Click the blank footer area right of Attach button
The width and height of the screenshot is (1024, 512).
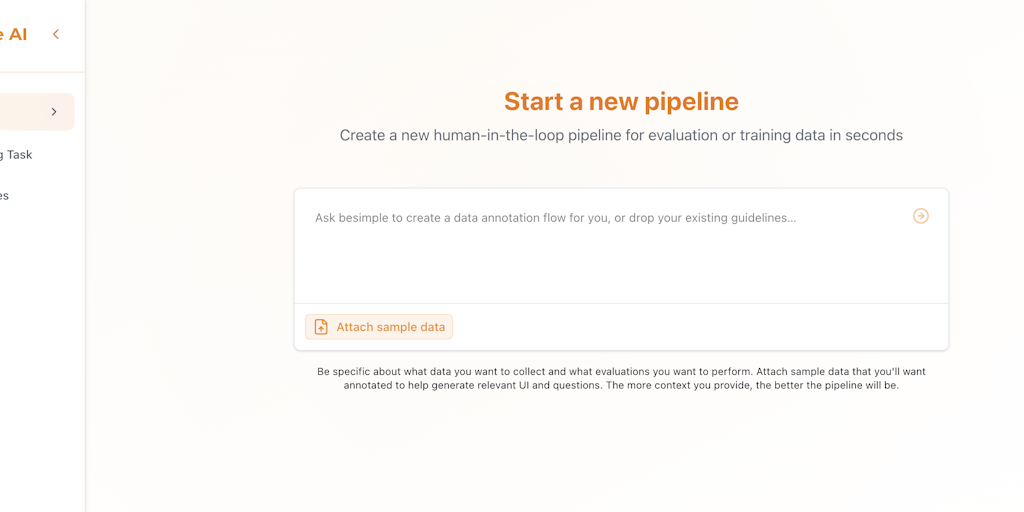(x=699, y=327)
